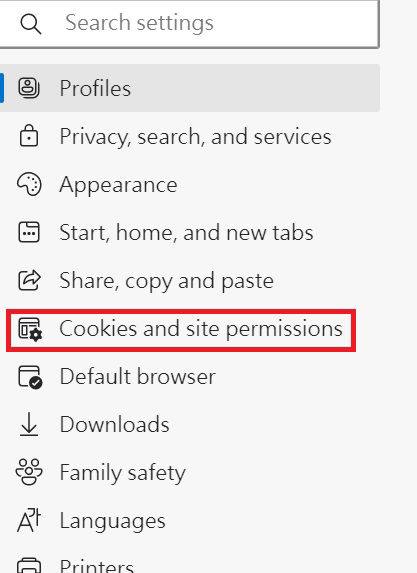Click the Appearance palette icon
Image resolution: width=417 pixels, height=573 pixels.
(x=29, y=184)
